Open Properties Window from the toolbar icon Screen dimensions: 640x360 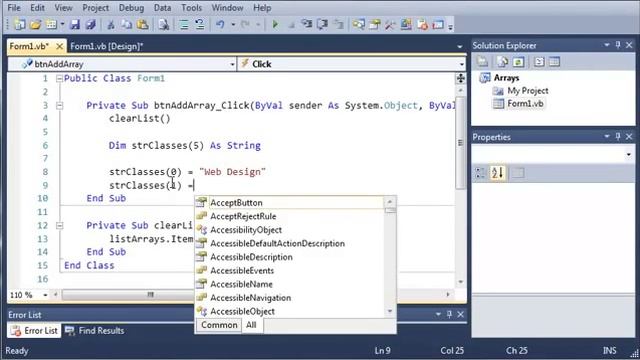click(x=374, y=25)
